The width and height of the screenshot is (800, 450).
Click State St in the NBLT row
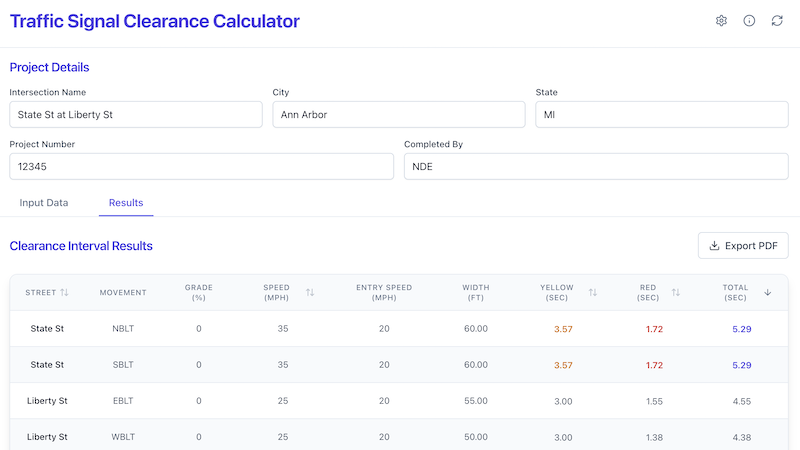47,329
